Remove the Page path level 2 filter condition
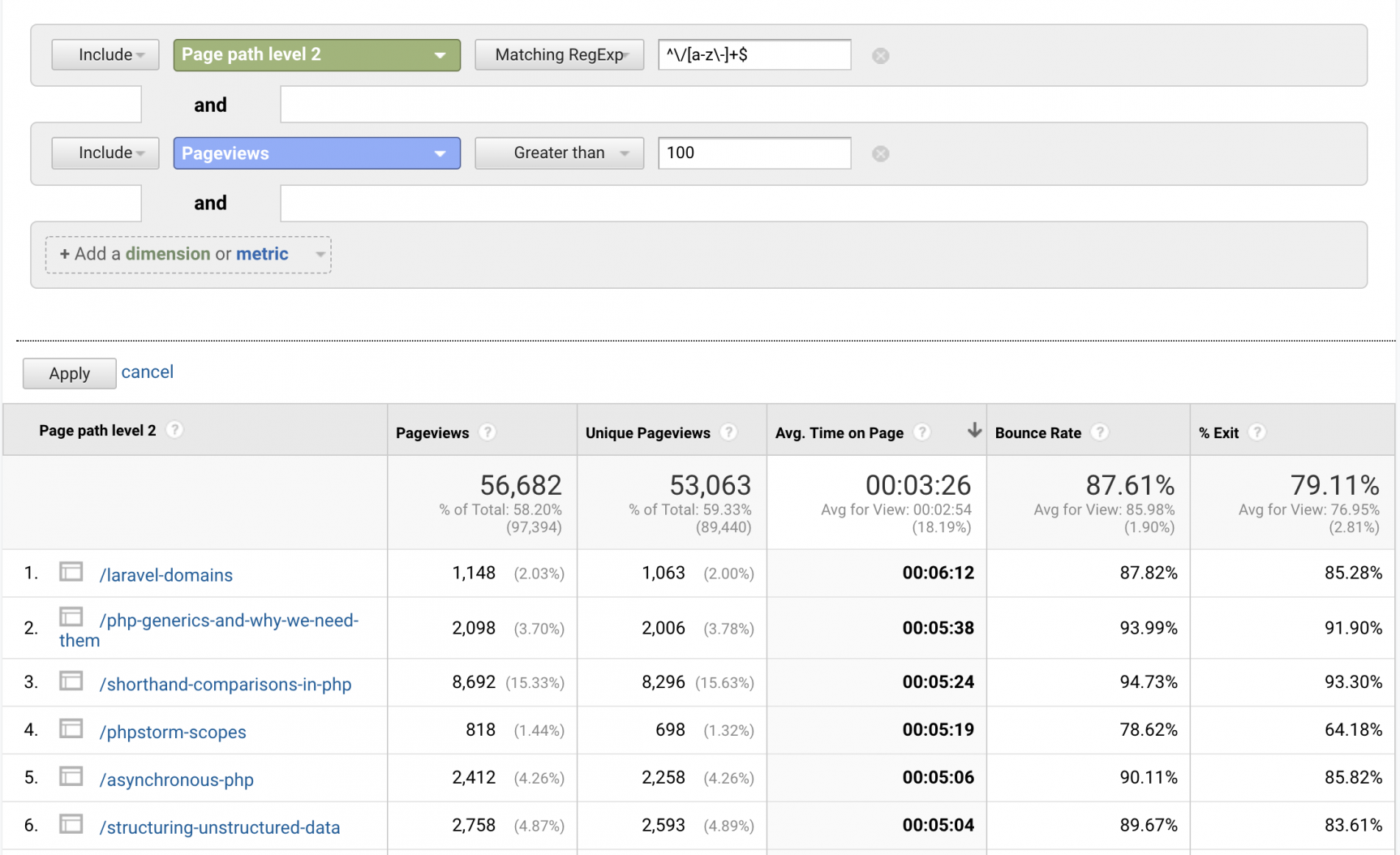The width and height of the screenshot is (1400, 855). click(880, 54)
